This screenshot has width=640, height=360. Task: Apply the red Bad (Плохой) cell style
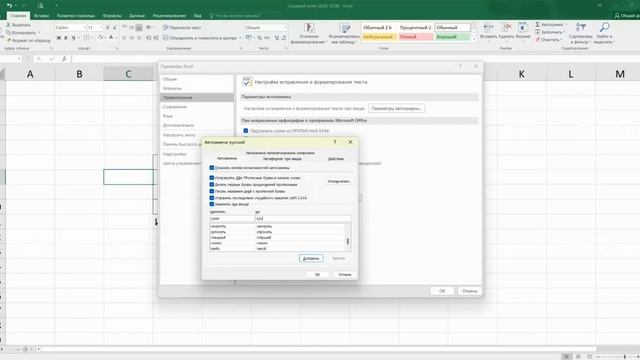tap(416, 37)
